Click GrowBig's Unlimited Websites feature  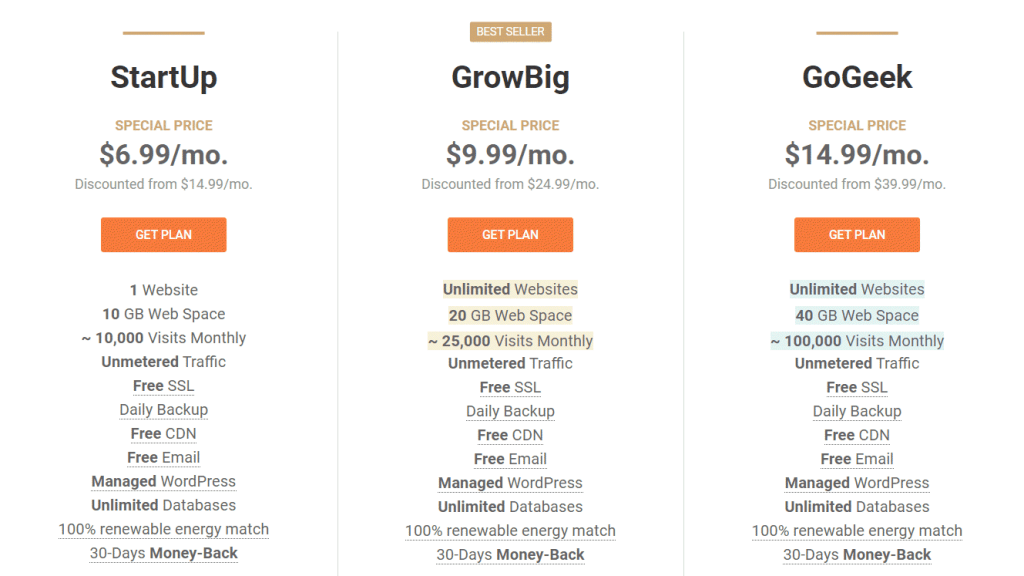510,290
